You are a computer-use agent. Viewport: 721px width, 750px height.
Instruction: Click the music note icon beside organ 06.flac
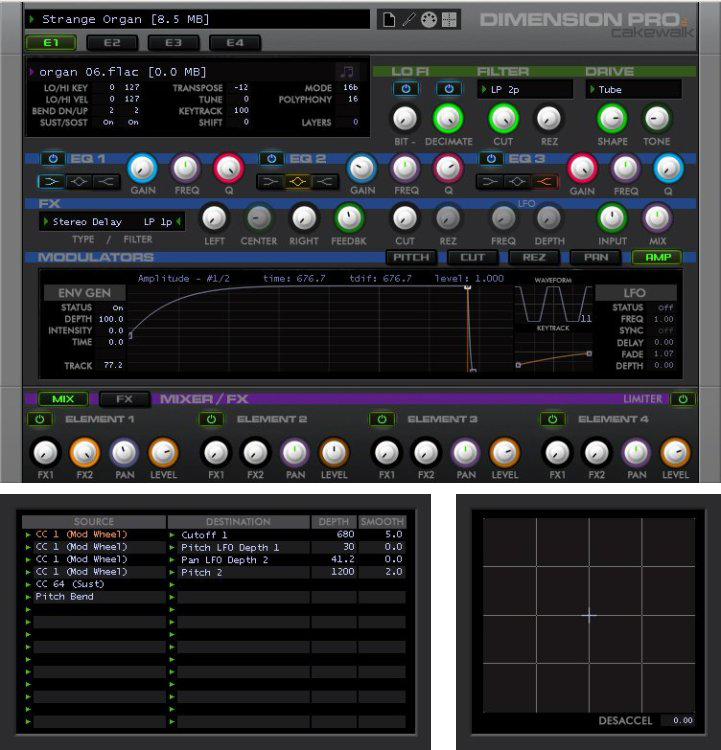(x=347, y=72)
